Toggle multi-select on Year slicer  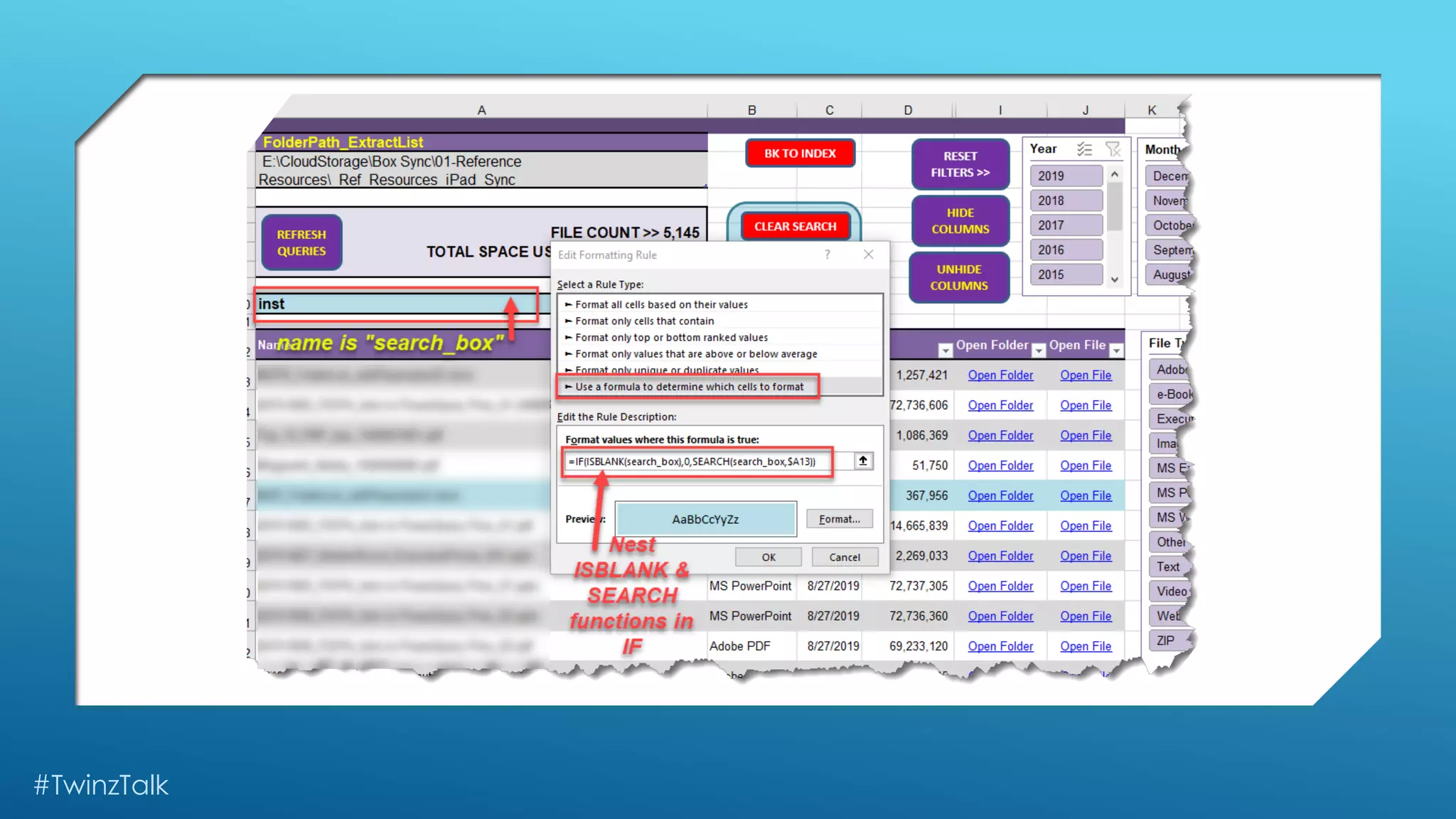coord(1084,149)
